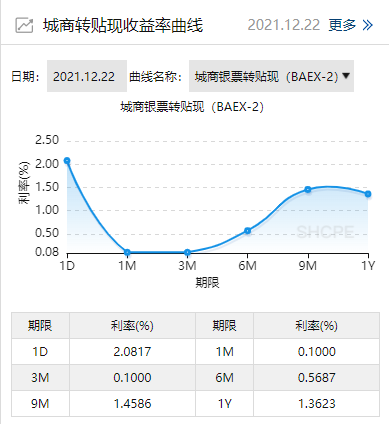The width and height of the screenshot is (389, 424).
Task: Click the 0.5687 rate cell
Action: click(316, 378)
